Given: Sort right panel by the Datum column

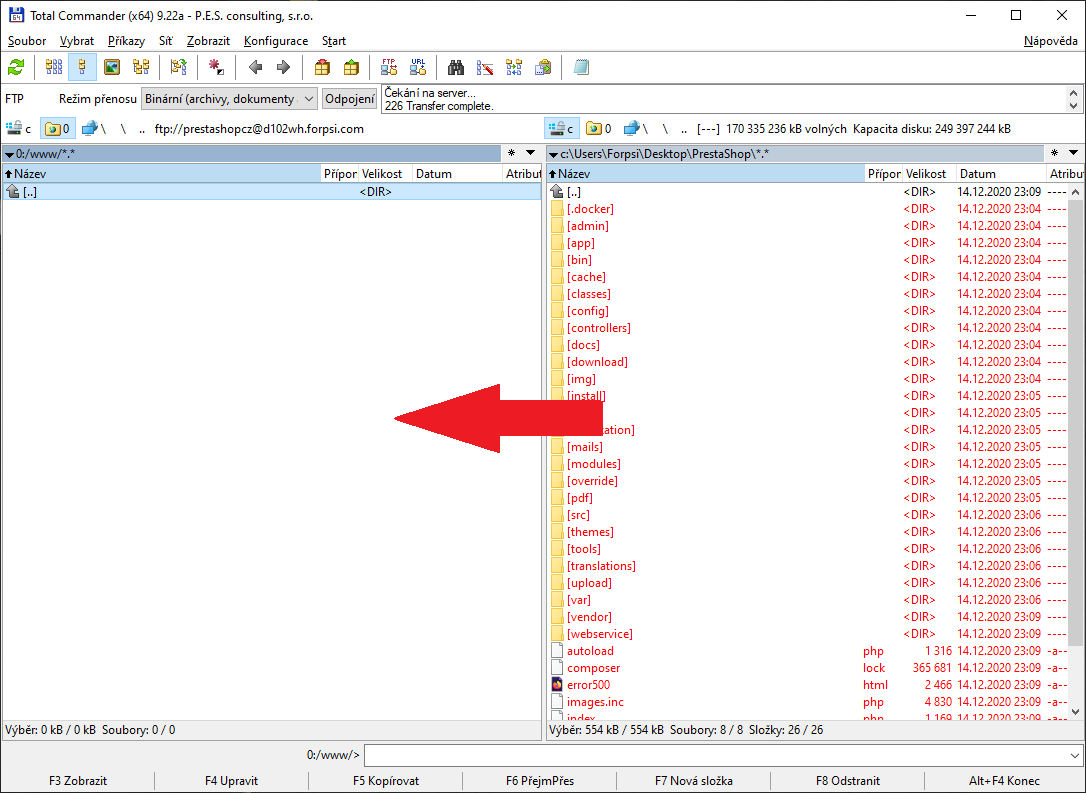Looking at the screenshot, I should pos(1000,174).
